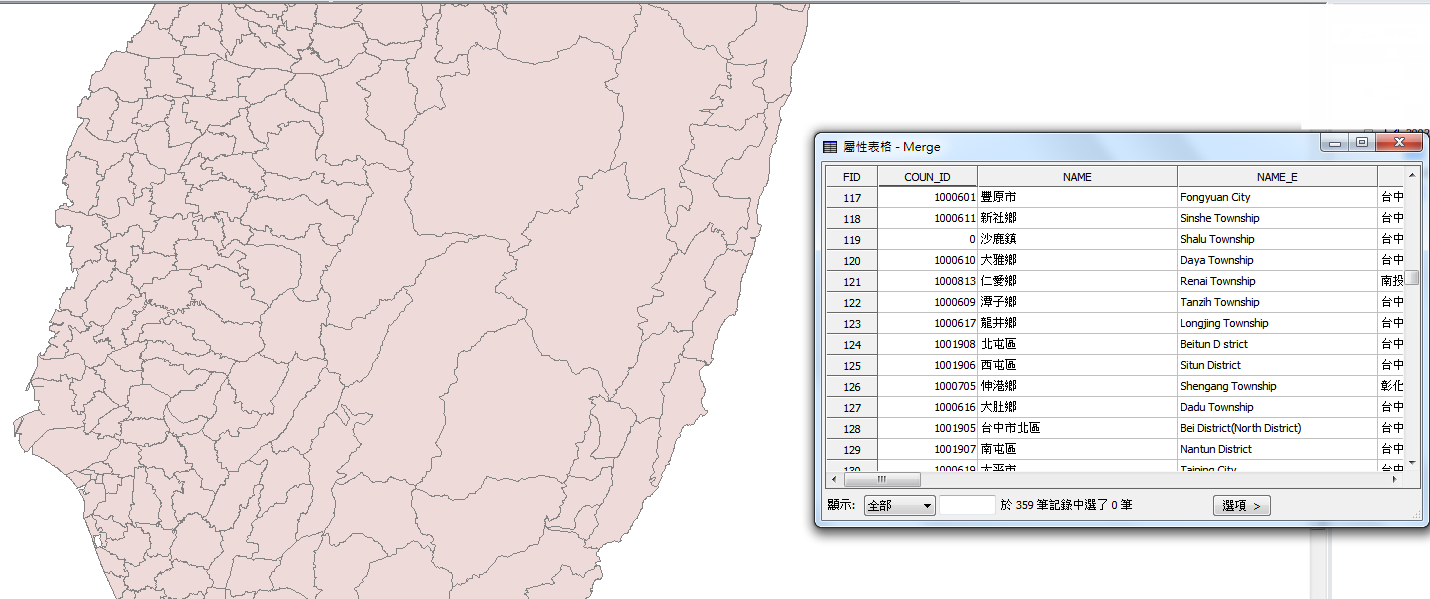Screen dimensions: 1430x599
Task: Select row with FID 124
Action: click(x=851, y=345)
